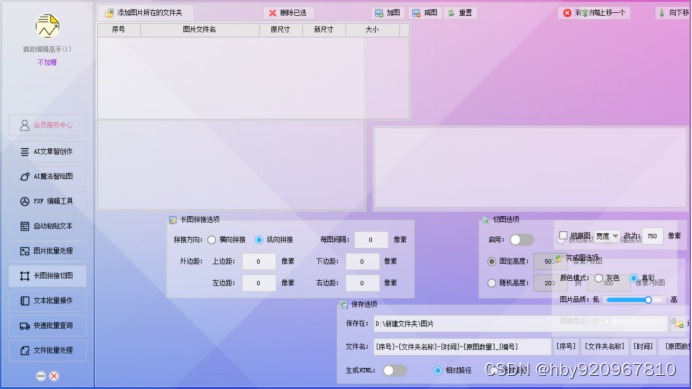692x389 pixels.
Task: Toggle the 生成HTML switch
Action: [394, 370]
